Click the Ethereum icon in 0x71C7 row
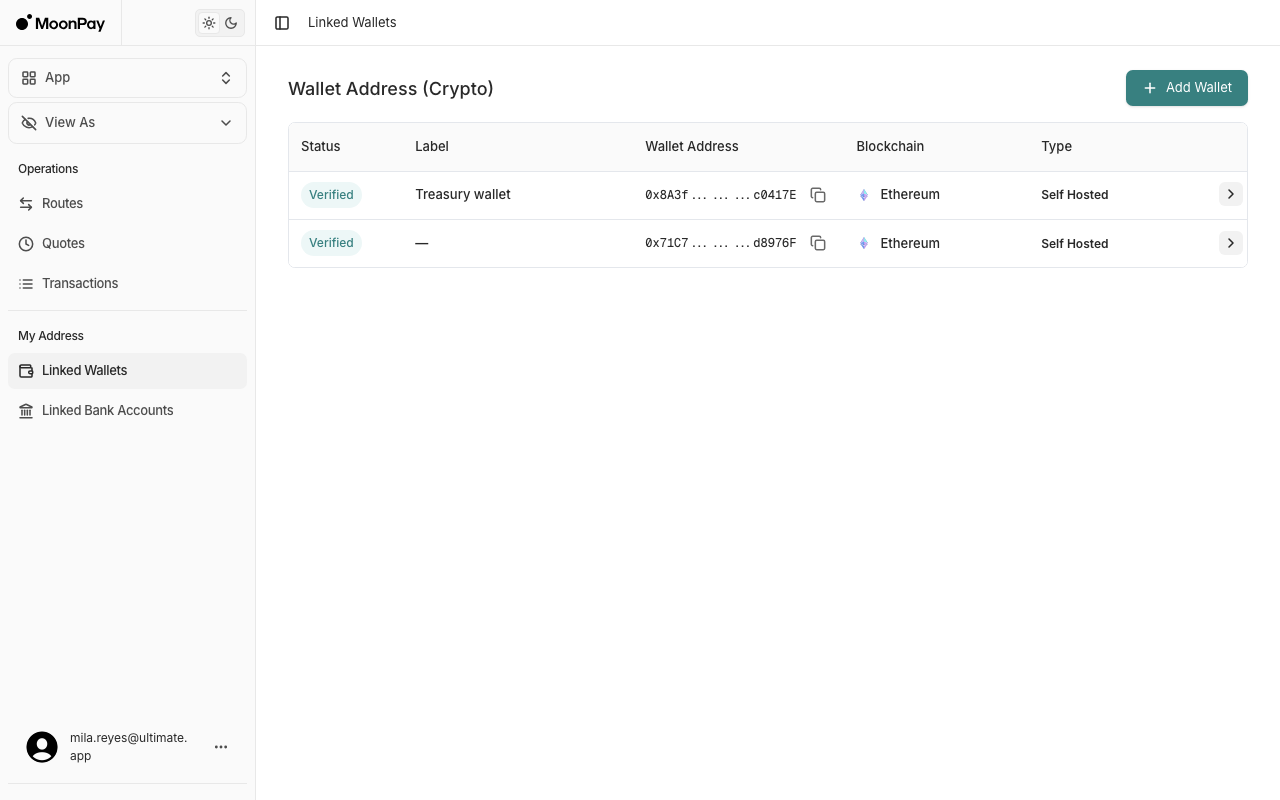This screenshot has height=800, width=1280. (864, 243)
